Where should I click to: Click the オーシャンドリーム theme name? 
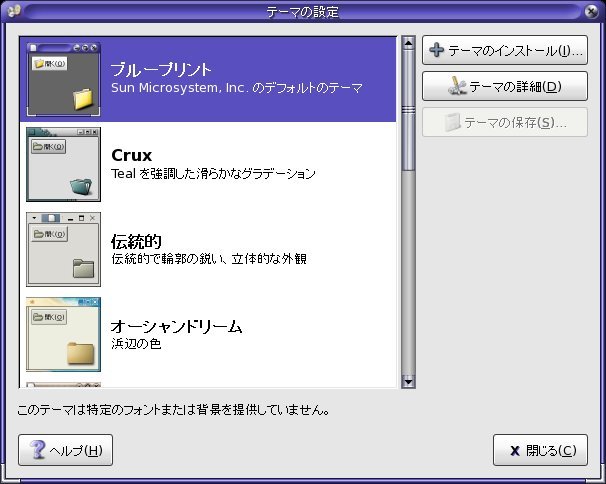pyautogui.click(x=176, y=327)
